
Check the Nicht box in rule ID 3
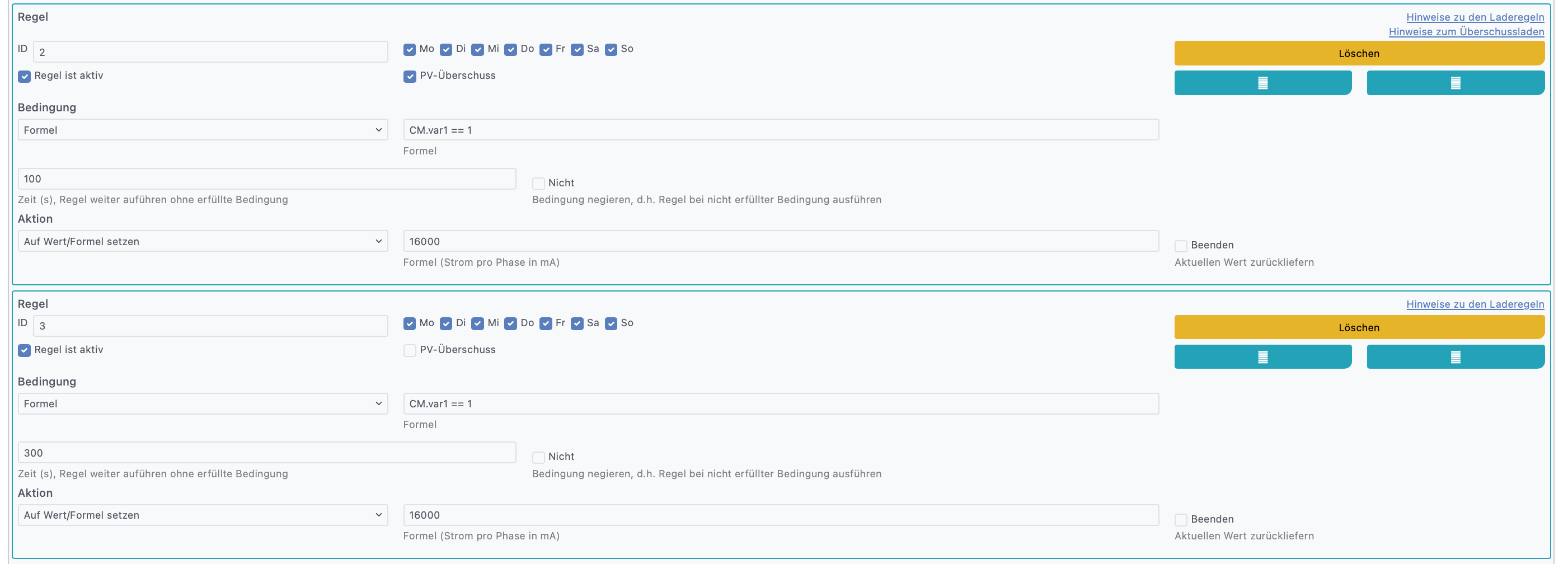coord(538,457)
